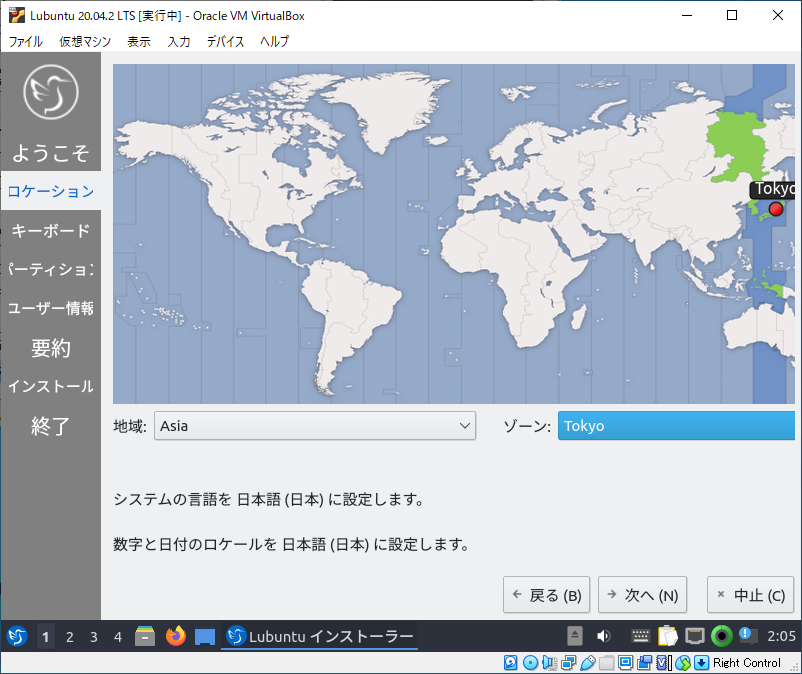The width and height of the screenshot is (802, 674).
Task: Switch to workspace 1
Action: click(x=46, y=637)
